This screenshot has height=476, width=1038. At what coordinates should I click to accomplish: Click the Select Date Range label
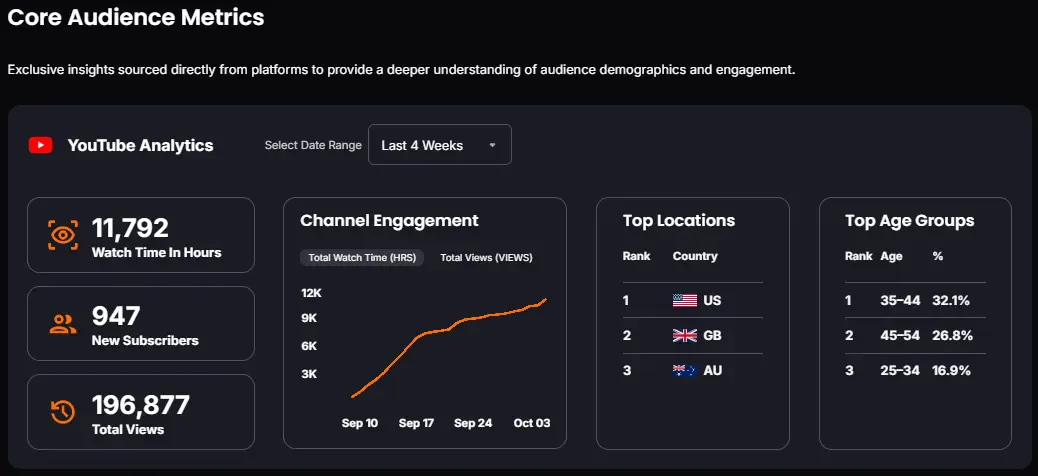(x=313, y=145)
